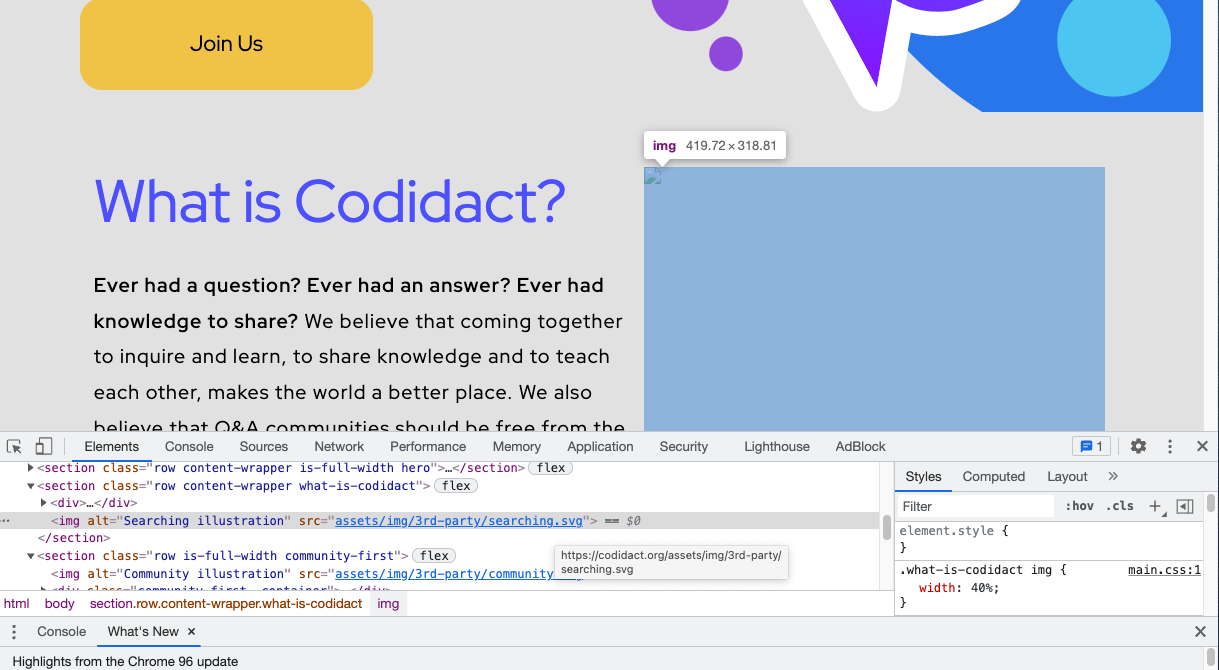Click the Join Us button
This screenshot has width=1219, height=670.
(226, 44)
